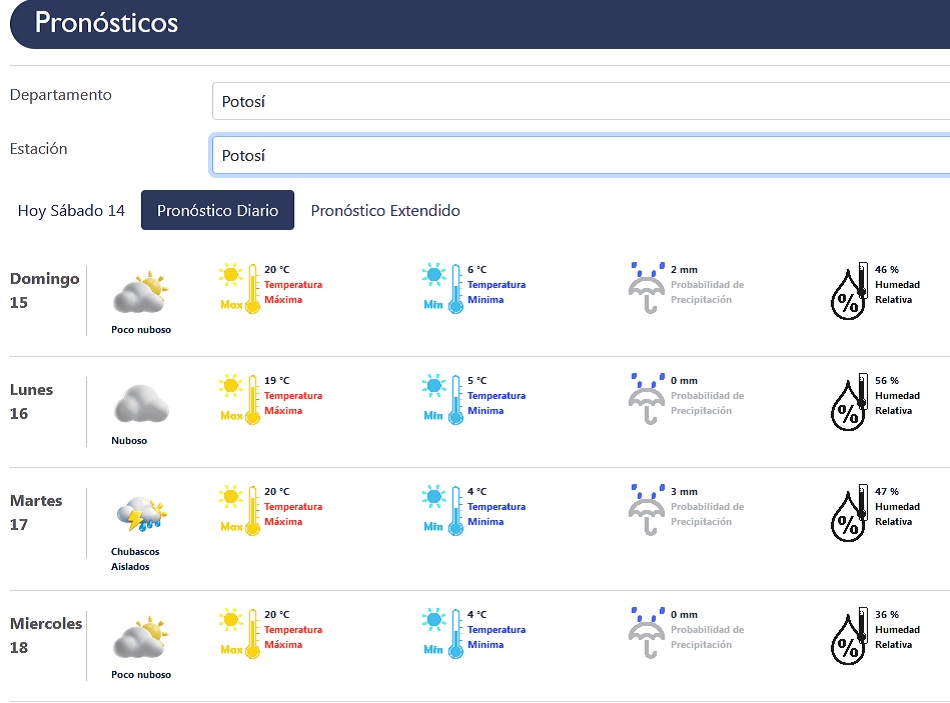Screen dimensions: 950x703
Task: Click the Martes 17 day label
Action: (x=36, y=512)
